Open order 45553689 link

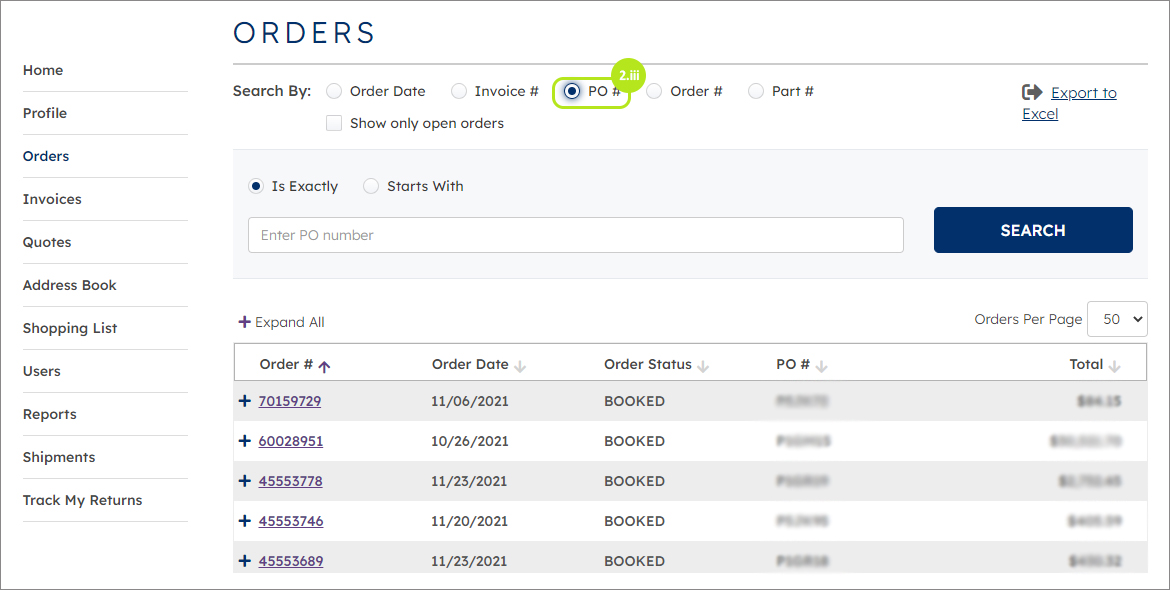tap(291, 561)
